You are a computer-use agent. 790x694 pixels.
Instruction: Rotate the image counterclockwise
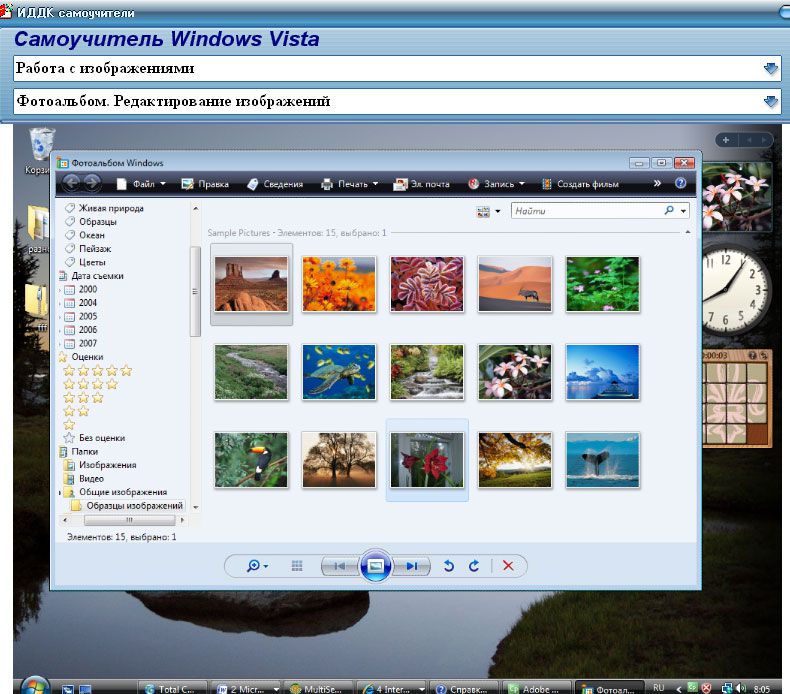[449, 566]
